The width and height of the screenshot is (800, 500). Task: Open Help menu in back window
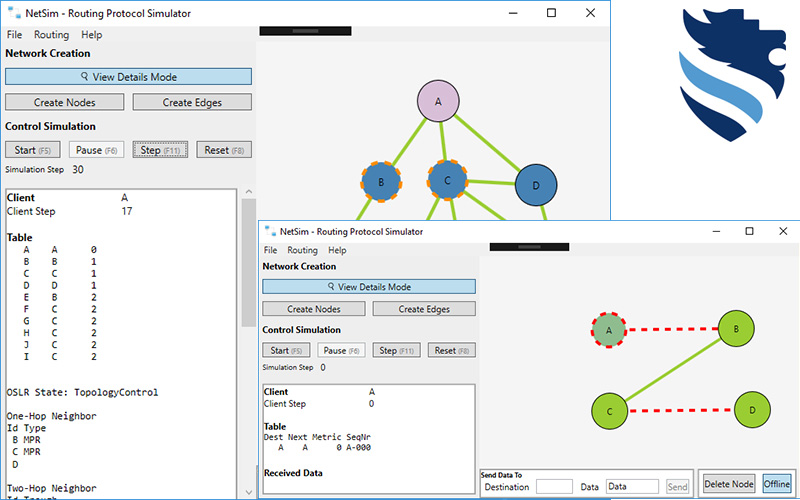pos(91,35)
